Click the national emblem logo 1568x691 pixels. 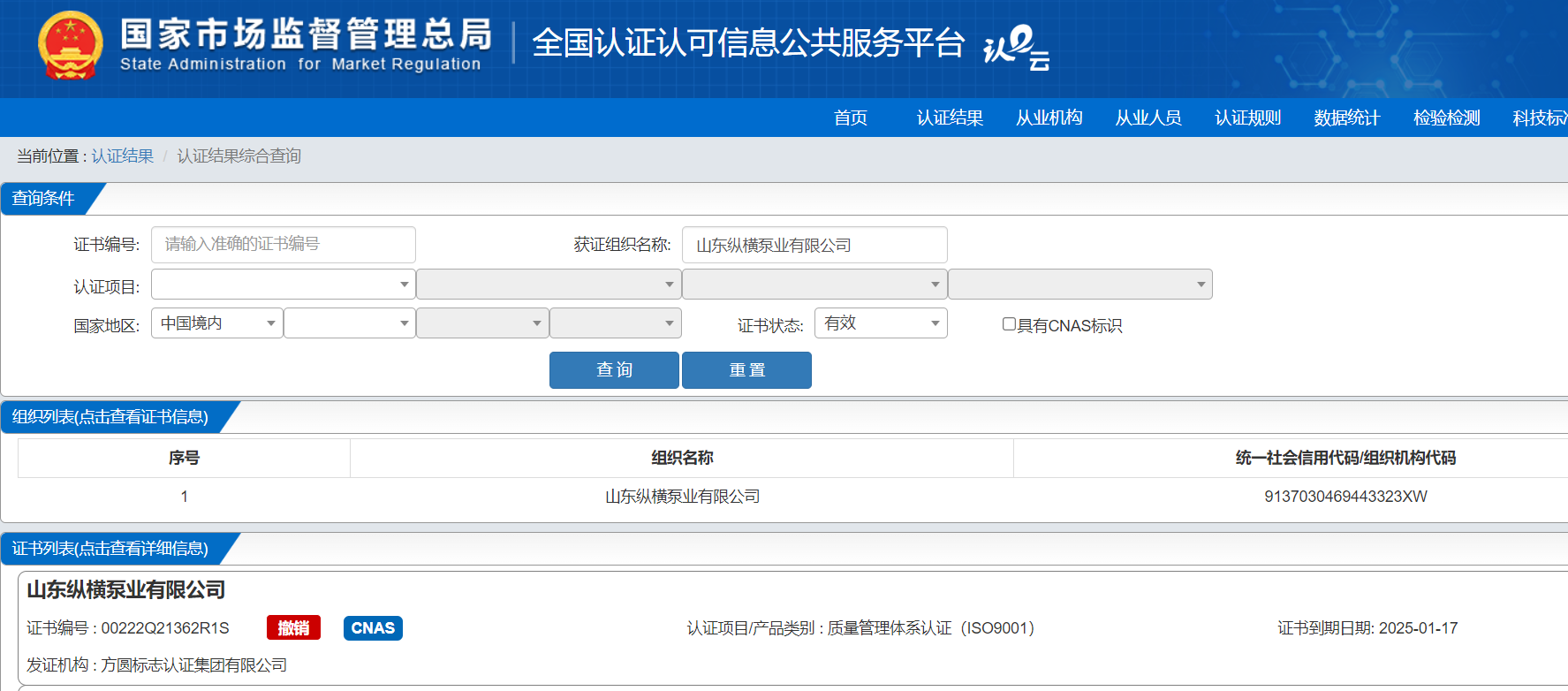coord(71,46)
